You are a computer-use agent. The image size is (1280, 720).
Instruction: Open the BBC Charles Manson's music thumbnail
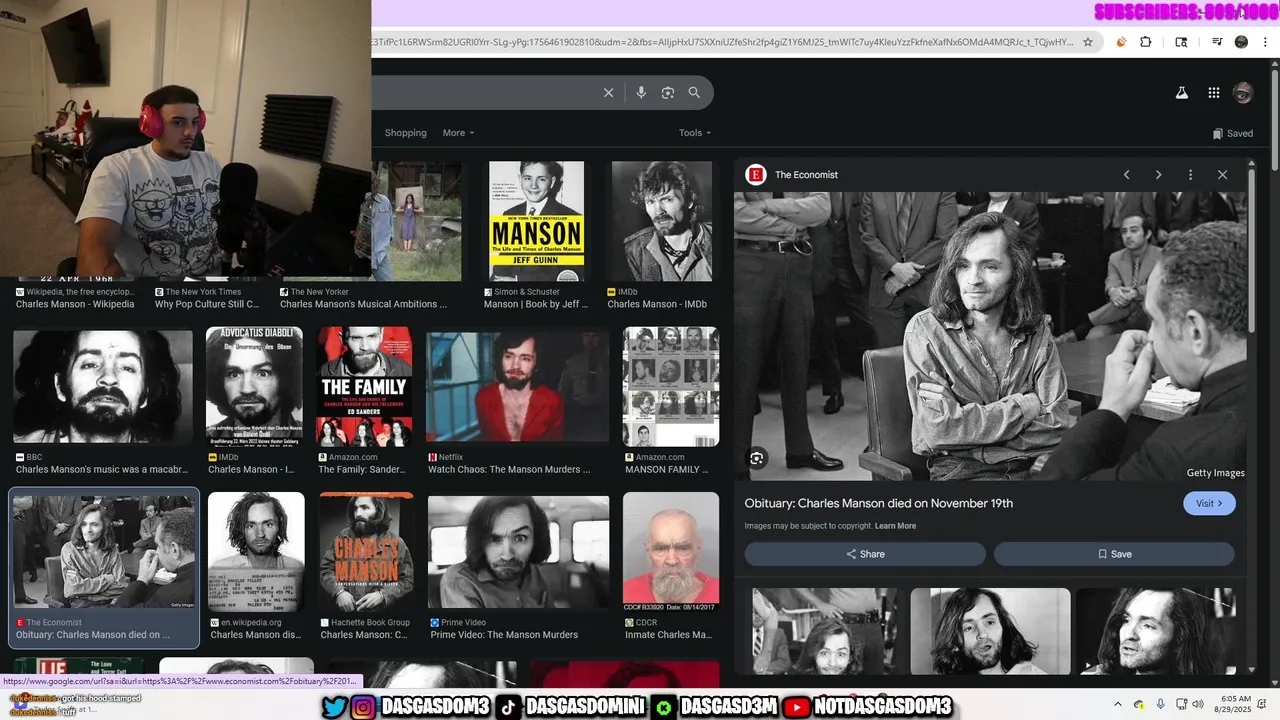102,387
